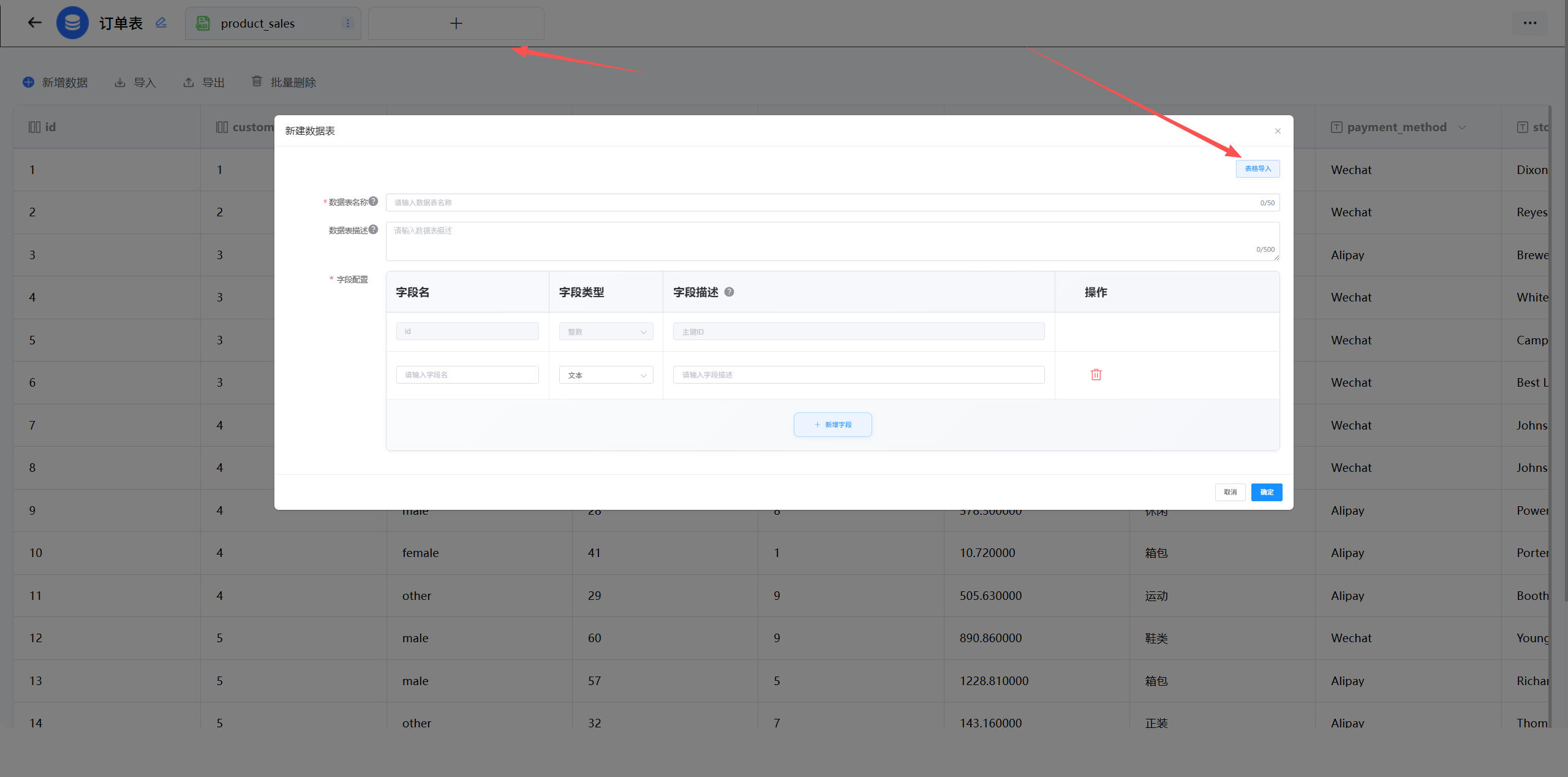Image resolution: width=1568 pixels, height=777 pixels.
Task: Click the edit pencil next to 订单表
Action: point(161,23)
